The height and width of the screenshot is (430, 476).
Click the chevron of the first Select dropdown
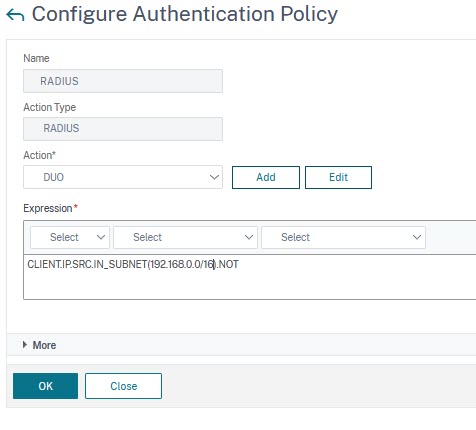(101, 237)
